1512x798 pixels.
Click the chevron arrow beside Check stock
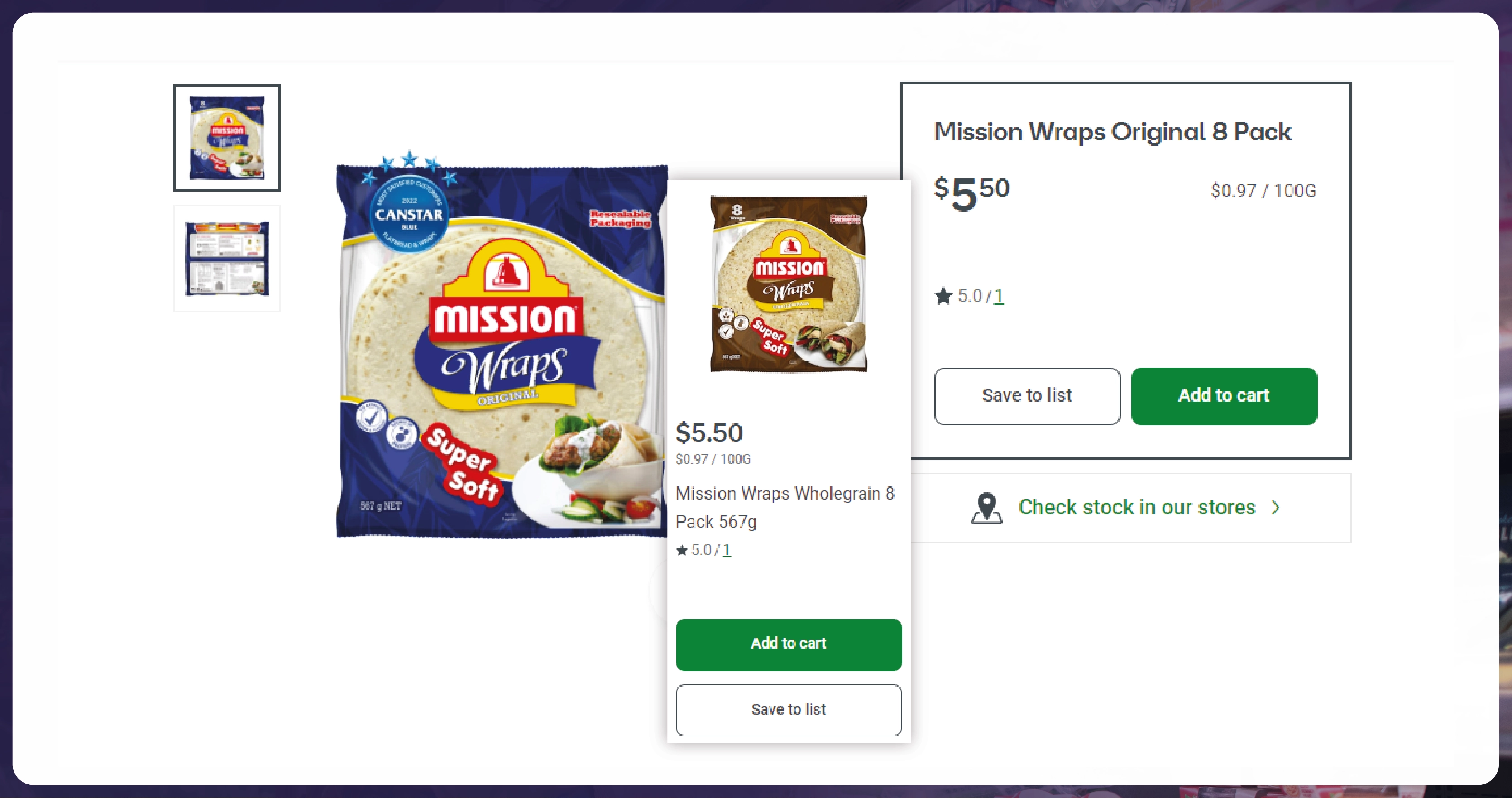(x=1275, y=507)
